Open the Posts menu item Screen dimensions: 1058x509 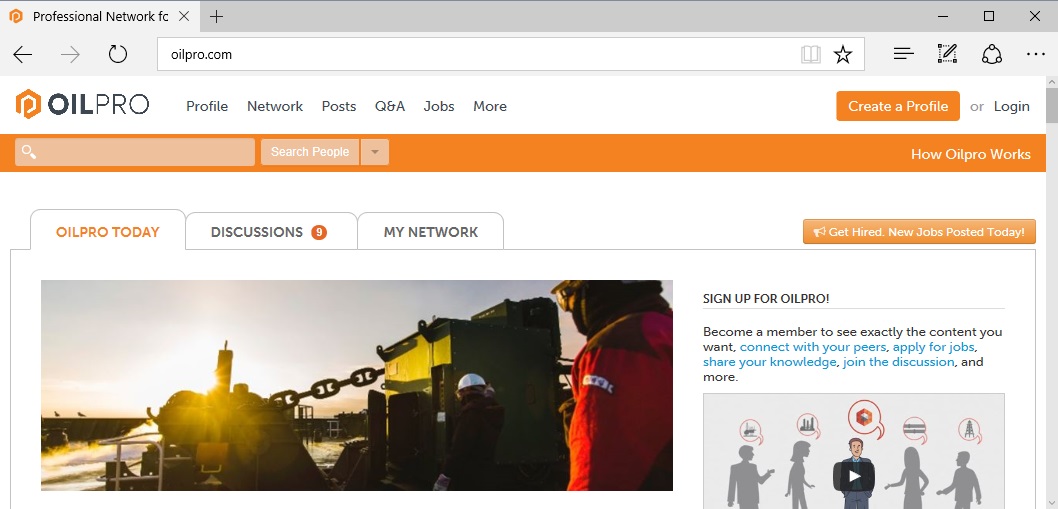pyautogui.click(x=339, y=106)
